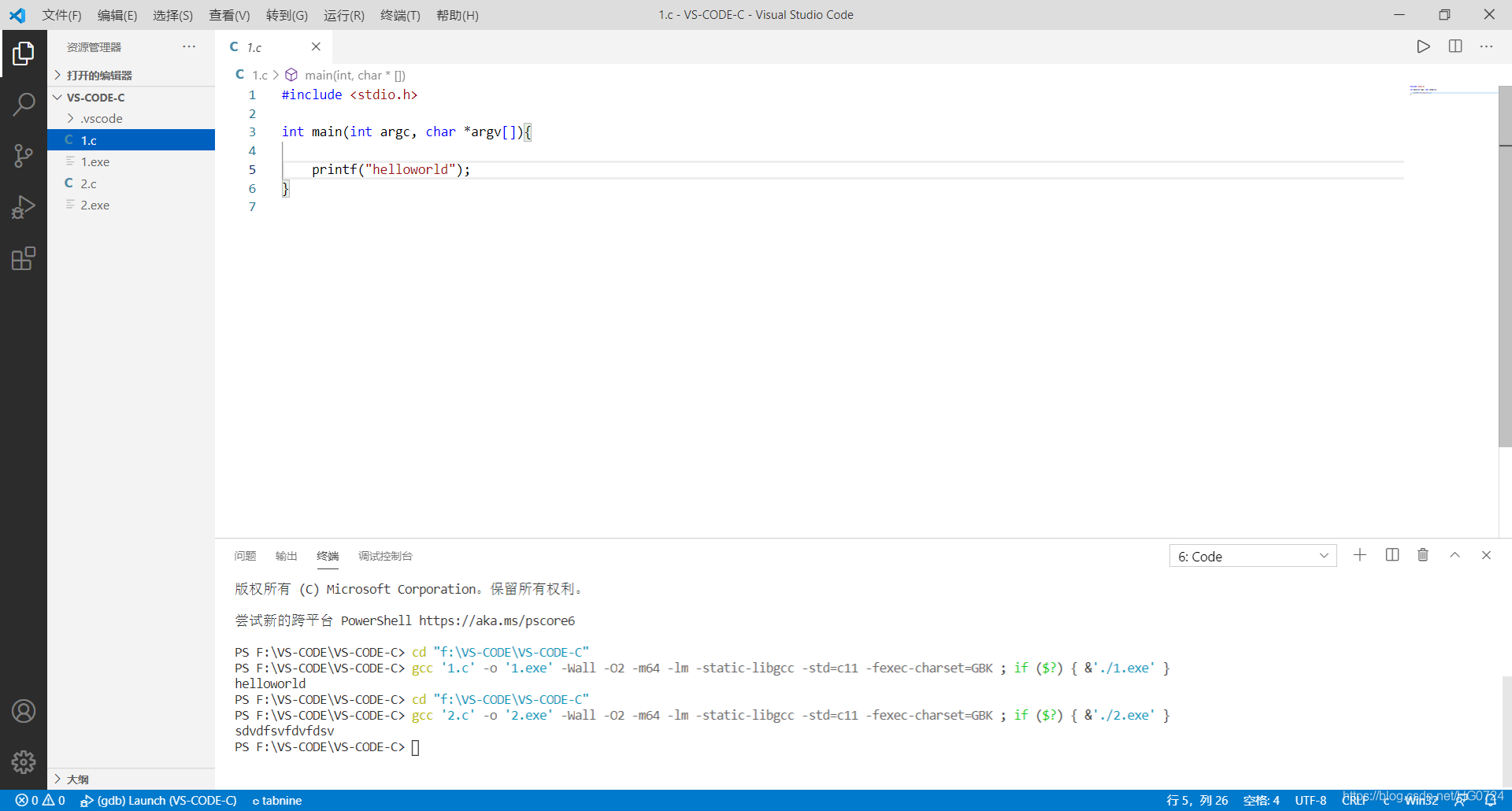Open the 查看(V) menu
1512x811 pixels.
(229, 15)
